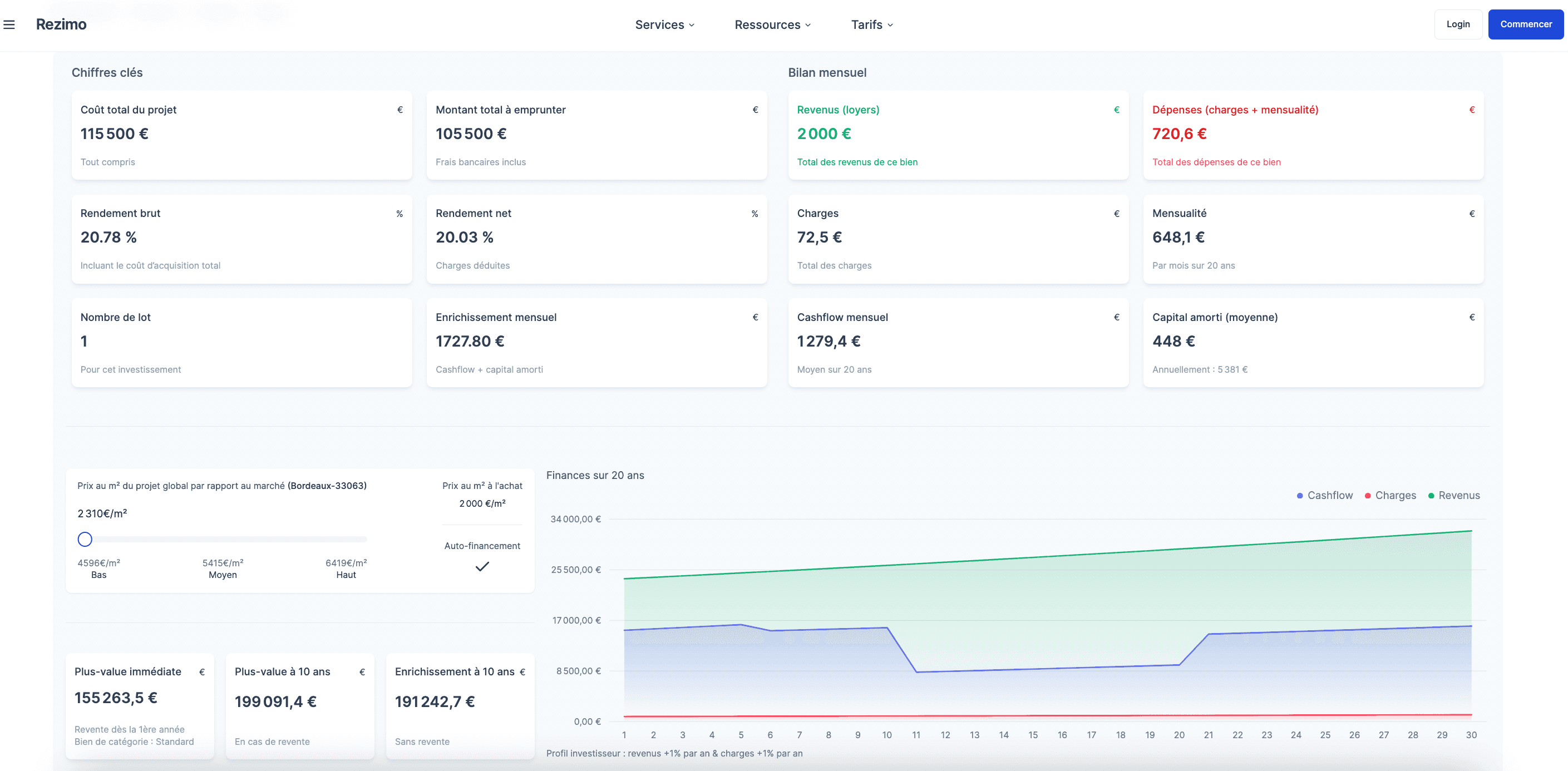1568x771 pixels.
Task: Click the 5415€/m² Moyen marker
Action: pos(223,569)
